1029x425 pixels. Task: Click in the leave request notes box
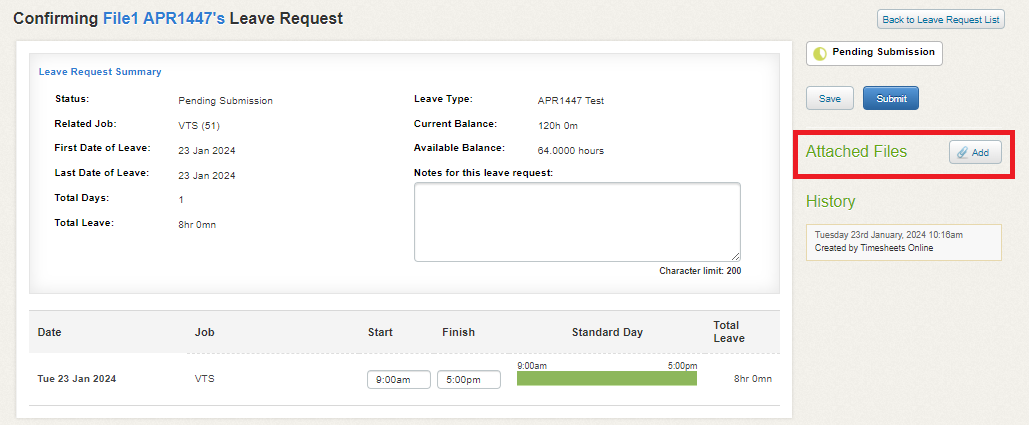577,222
